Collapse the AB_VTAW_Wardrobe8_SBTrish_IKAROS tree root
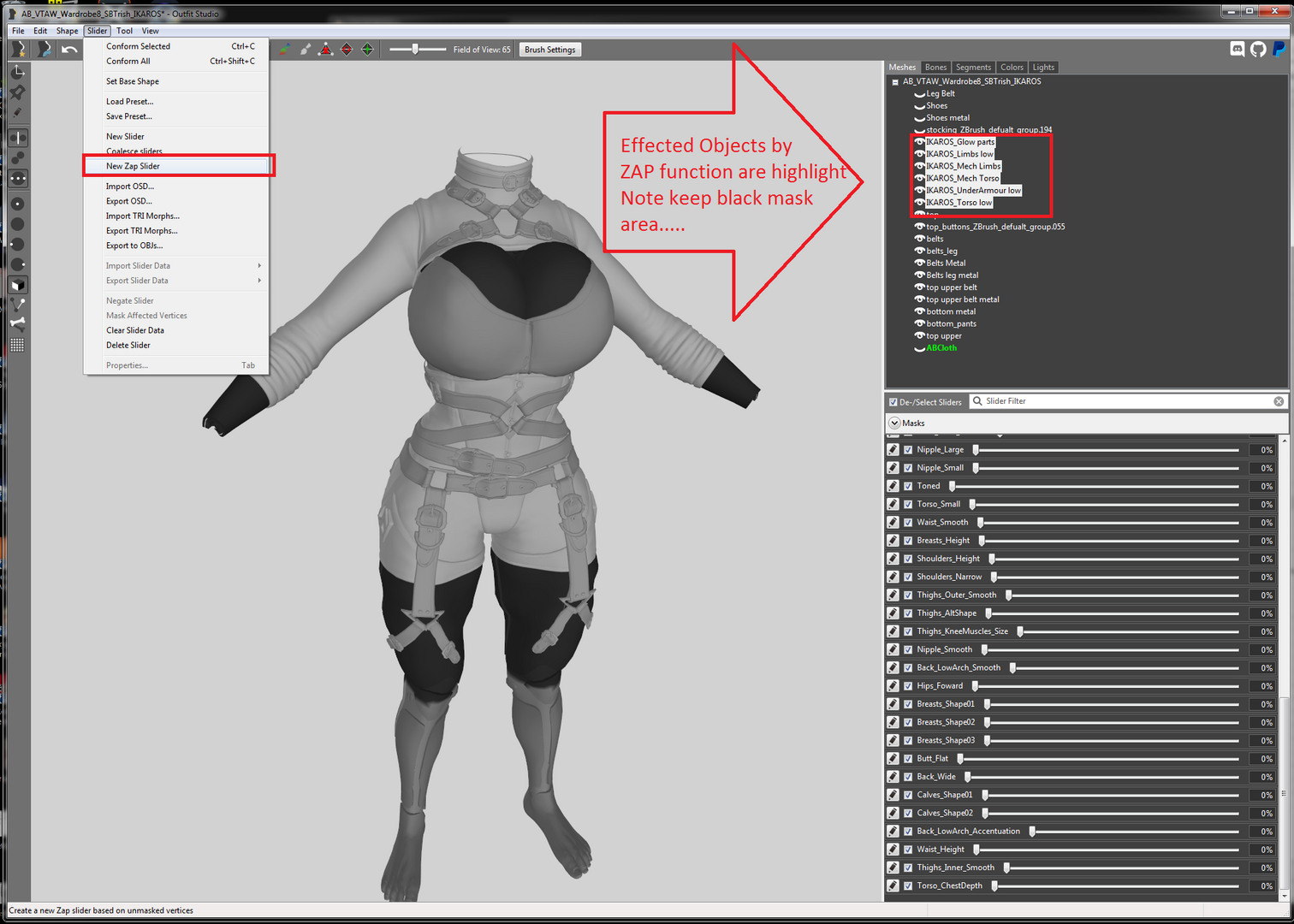 (x=895, y=82)
